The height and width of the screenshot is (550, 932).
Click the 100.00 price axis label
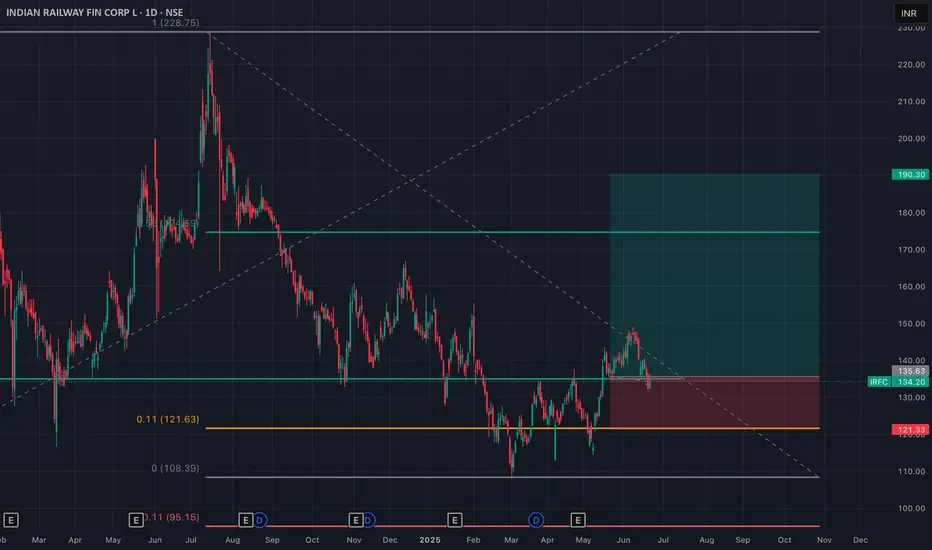point(911,508)
